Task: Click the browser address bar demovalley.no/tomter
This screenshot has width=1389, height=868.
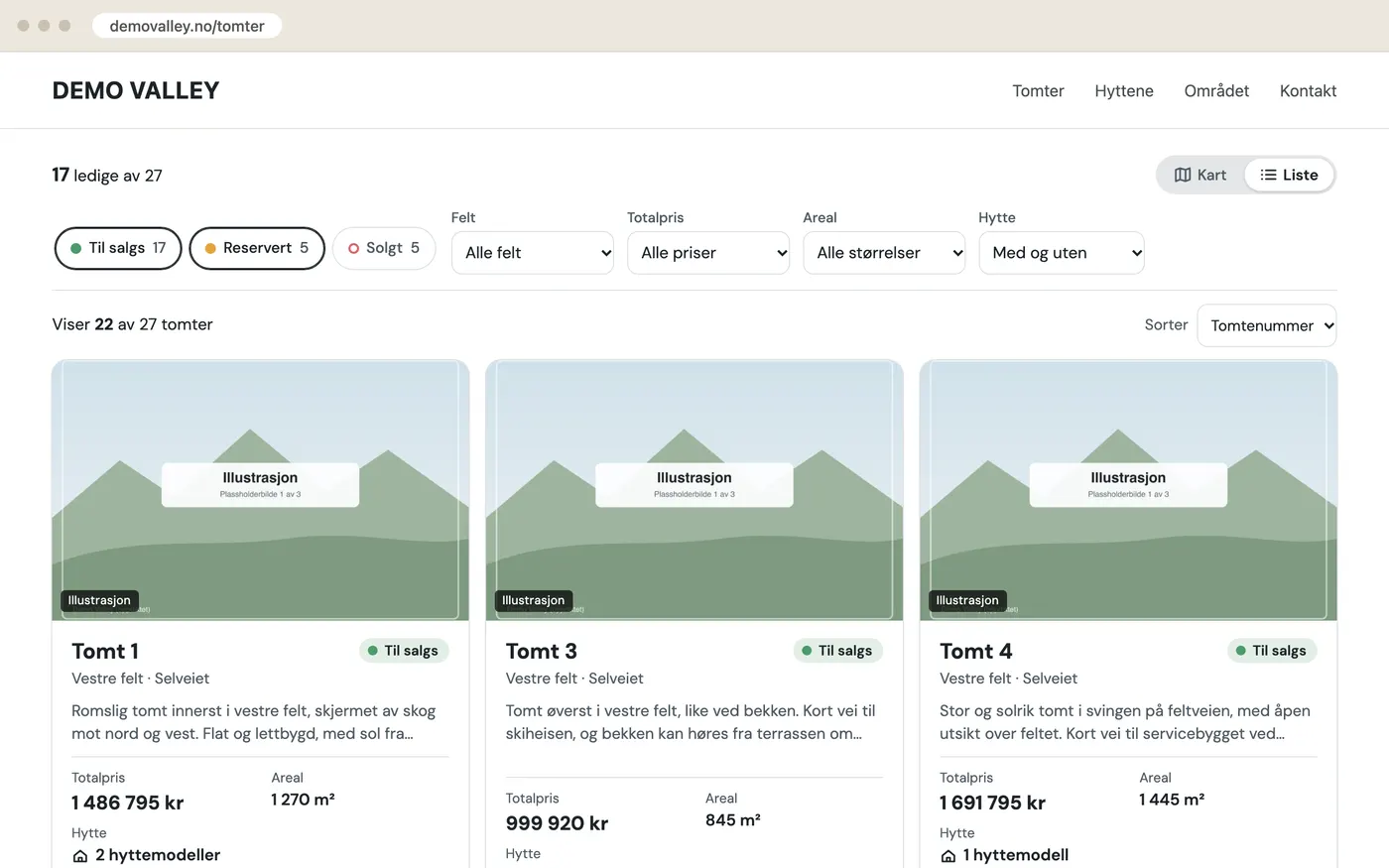Action: coord(187,26)
